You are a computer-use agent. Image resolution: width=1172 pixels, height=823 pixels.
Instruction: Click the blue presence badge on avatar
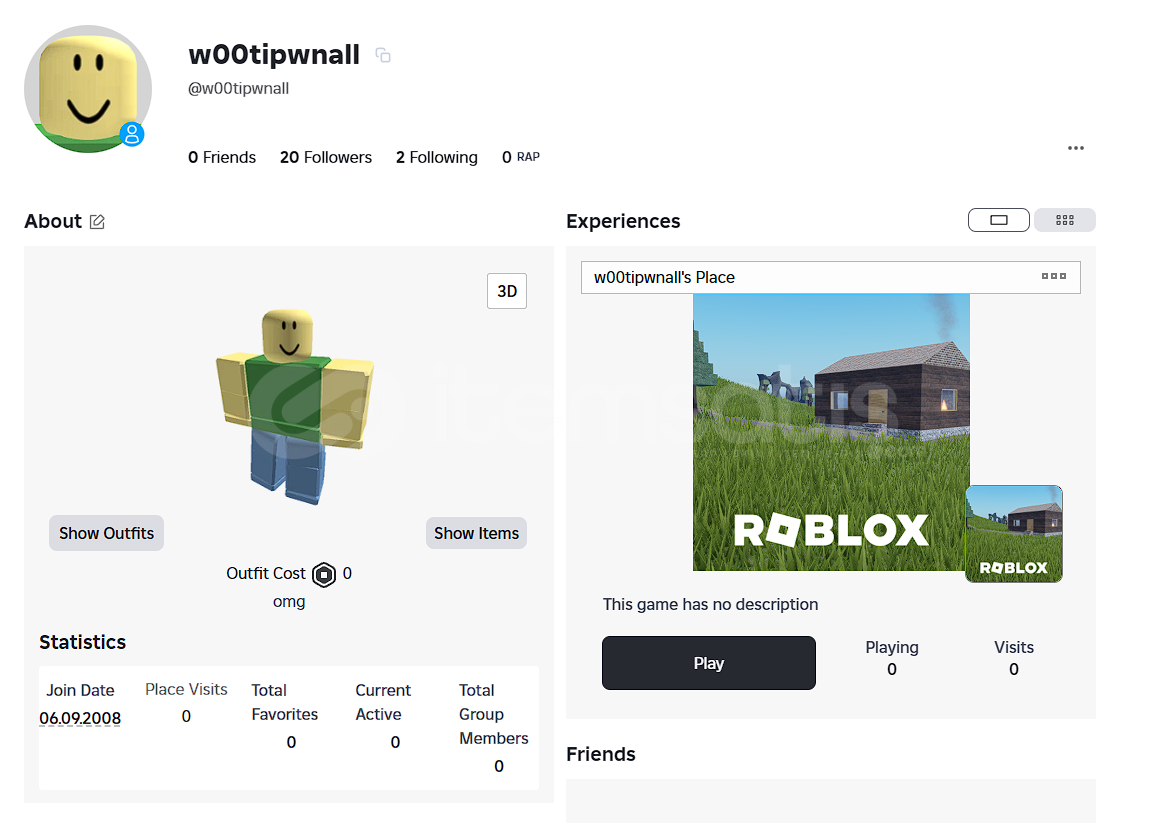click(132, 135)
